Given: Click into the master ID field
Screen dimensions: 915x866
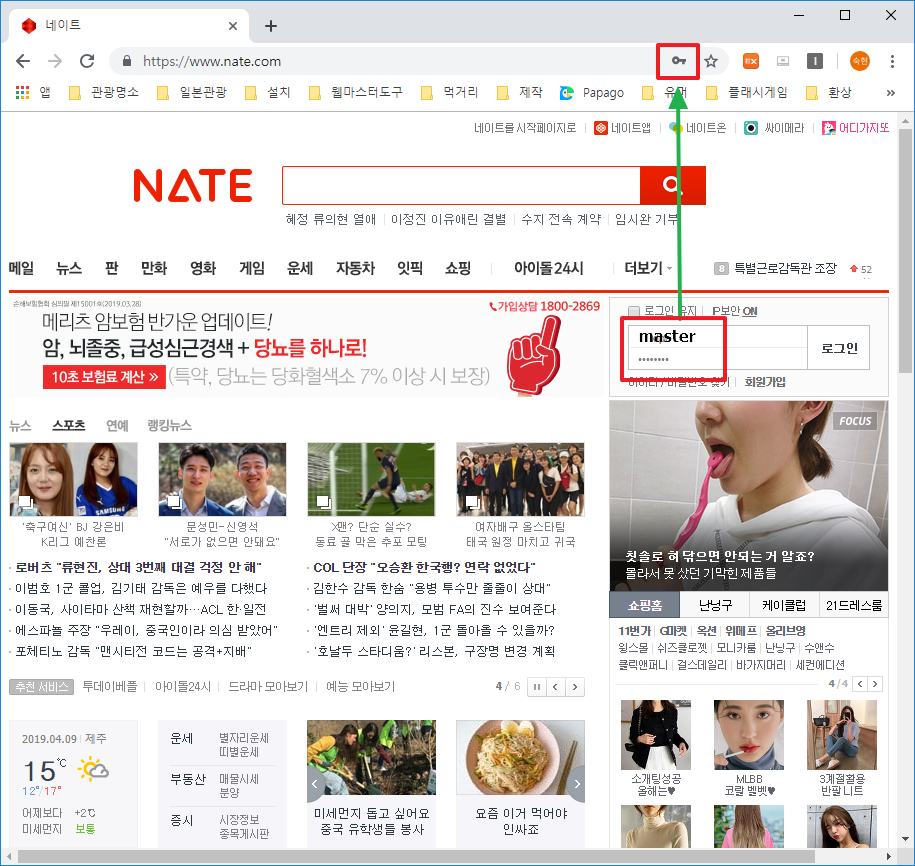Looking at the screenshot, I should [718, 337].
